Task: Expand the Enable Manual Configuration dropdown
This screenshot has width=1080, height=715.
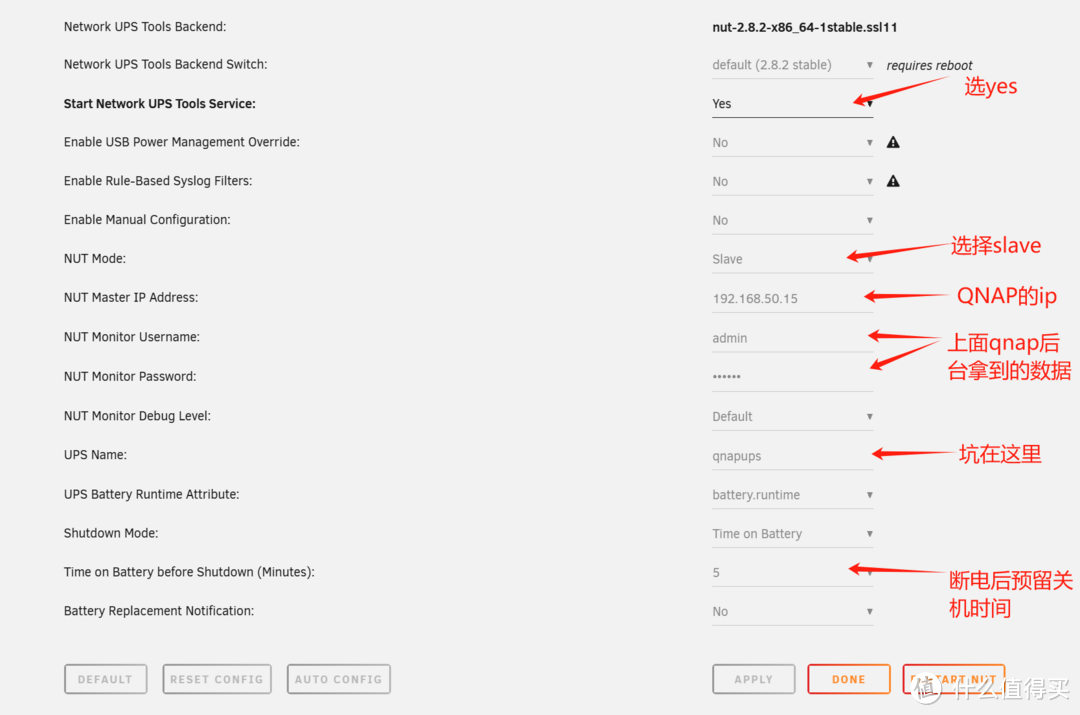Action: coord(791,220)
